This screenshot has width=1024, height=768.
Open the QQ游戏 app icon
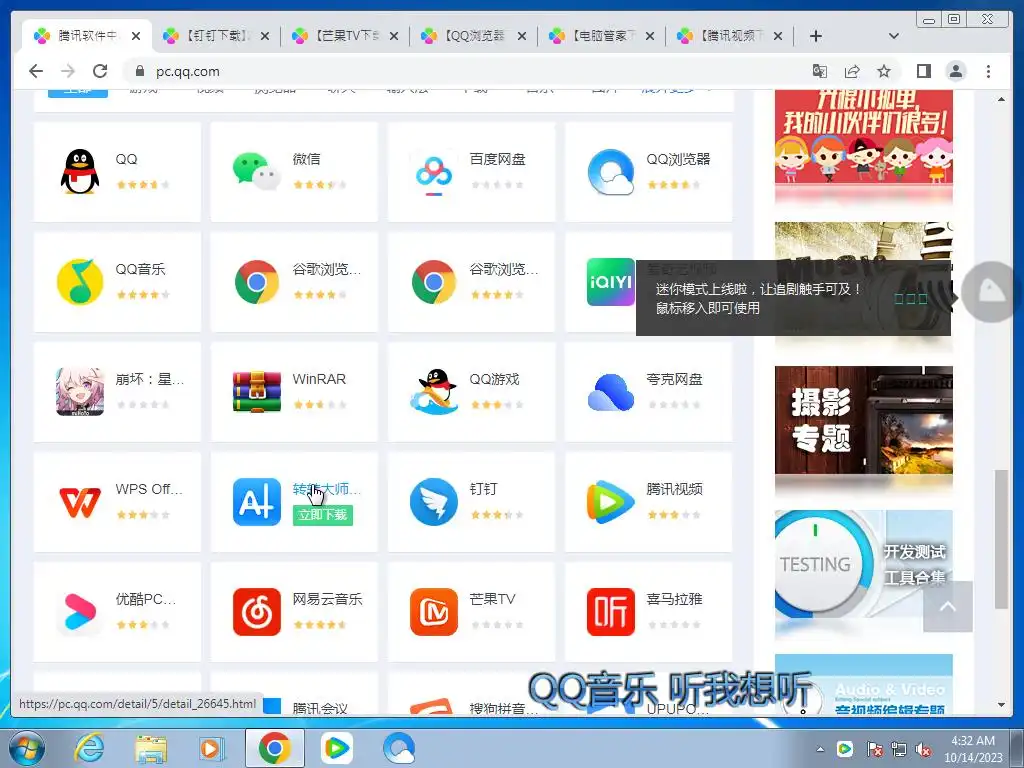tap(434, 391)
